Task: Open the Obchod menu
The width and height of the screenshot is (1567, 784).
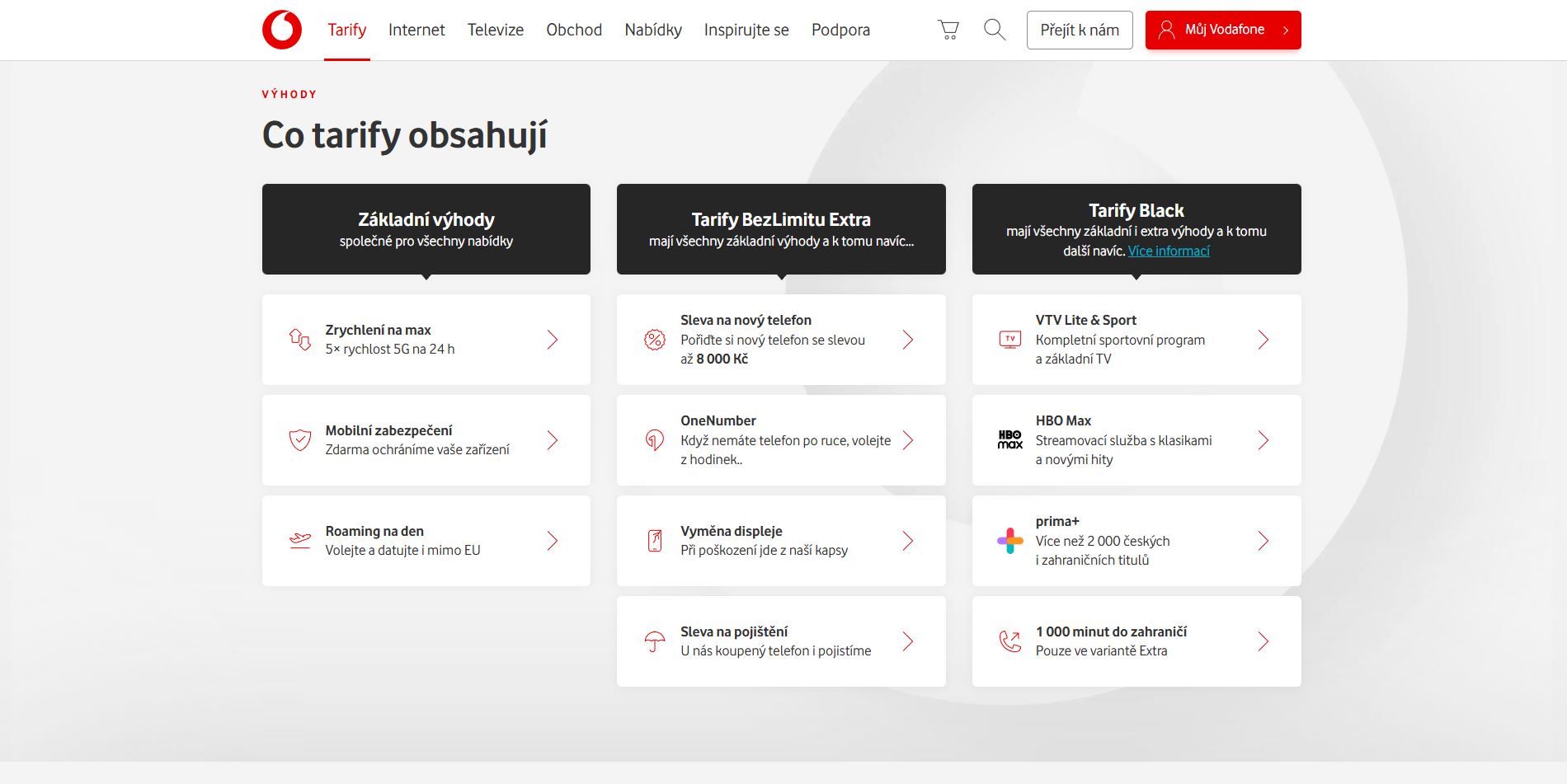Action: click(574, 30)
